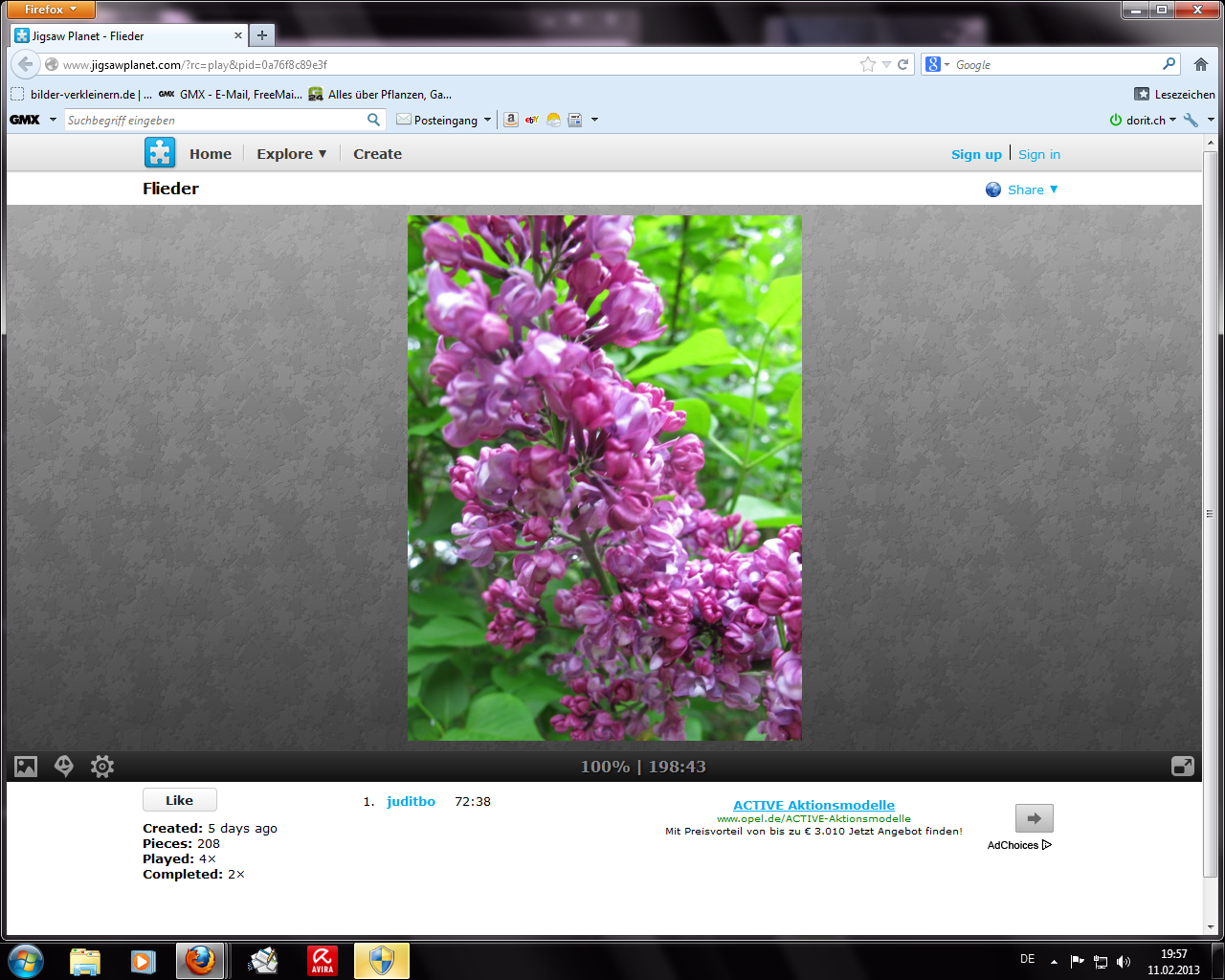Toggle fullscreen mode for the puzzle
The image size is (1225, 980).
tap(1183, 767)
